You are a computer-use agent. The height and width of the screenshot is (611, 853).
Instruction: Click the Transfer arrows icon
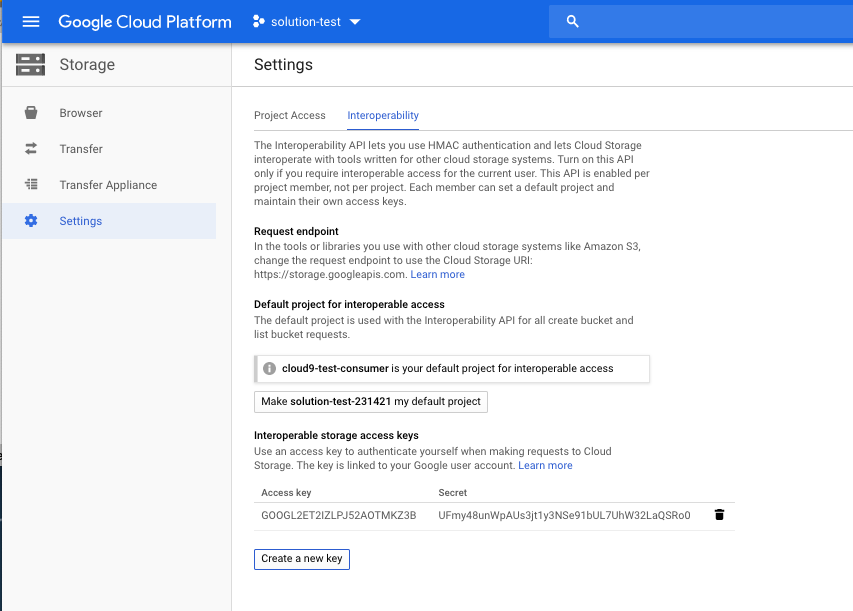[x=31, y=149]
